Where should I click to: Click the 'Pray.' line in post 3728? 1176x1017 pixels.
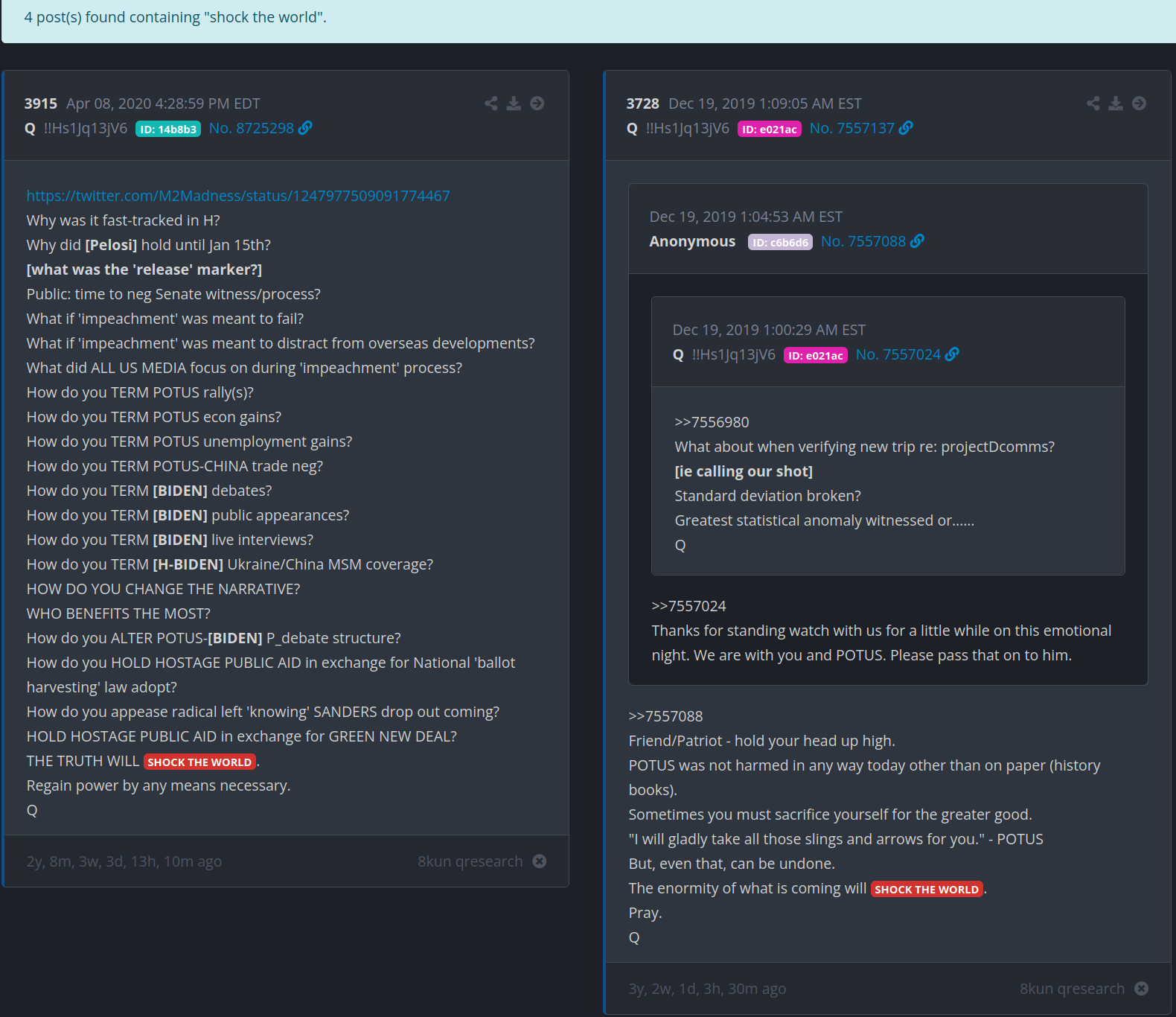pyautogui.click(x=645, y=913)
